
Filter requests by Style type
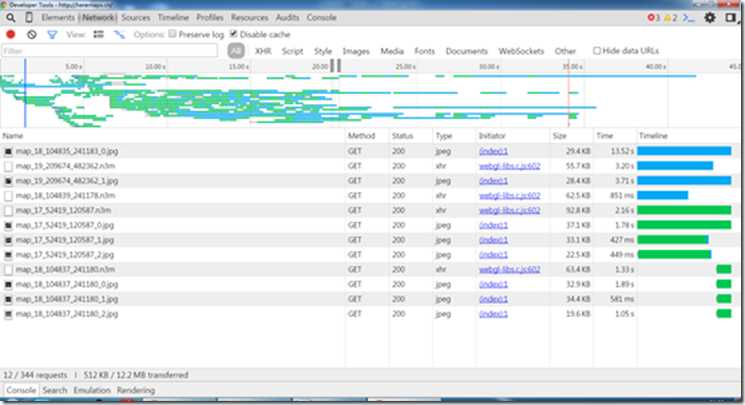click(x=323, y=51)
